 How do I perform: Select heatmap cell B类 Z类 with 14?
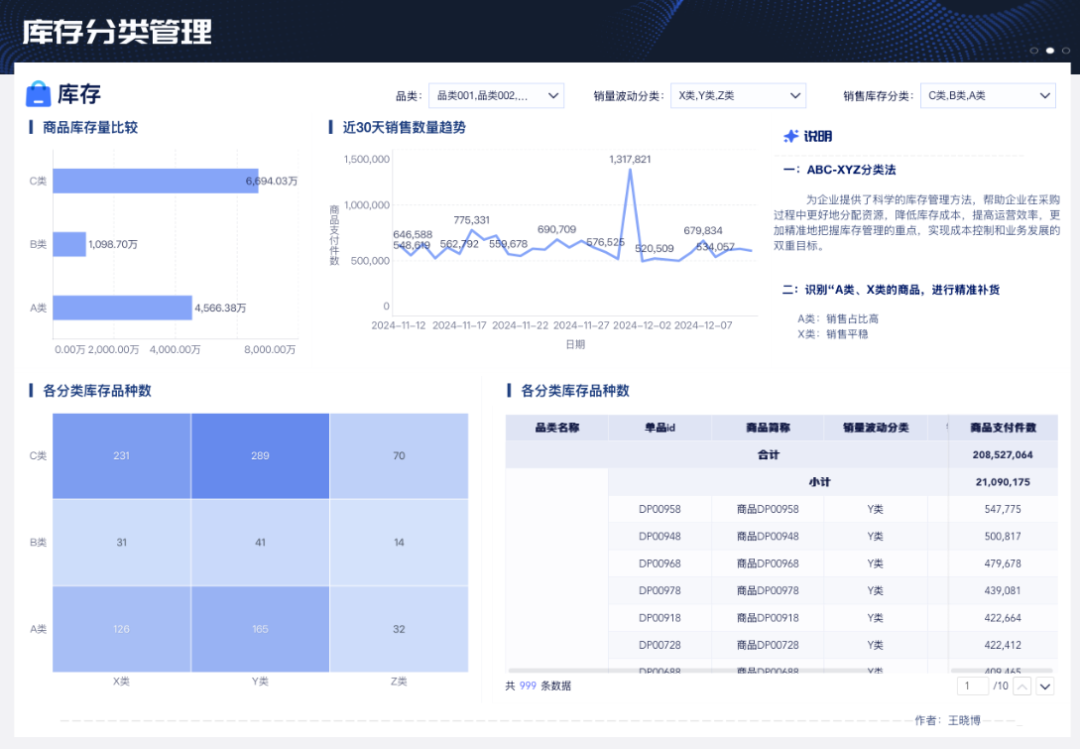[x=399, y=542]
